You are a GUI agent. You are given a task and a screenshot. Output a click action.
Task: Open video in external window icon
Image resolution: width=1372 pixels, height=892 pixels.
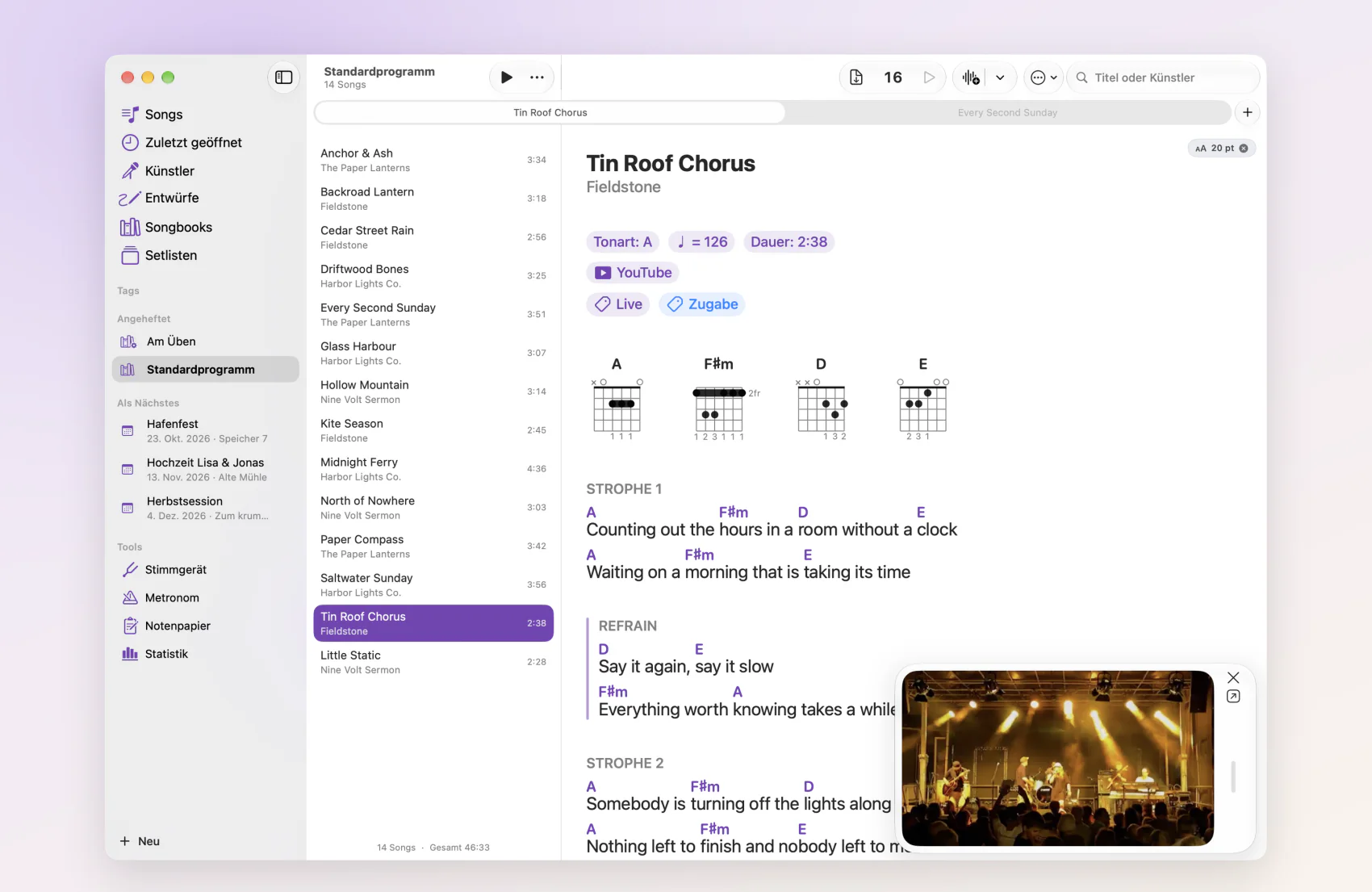(x=1233, y=697)
